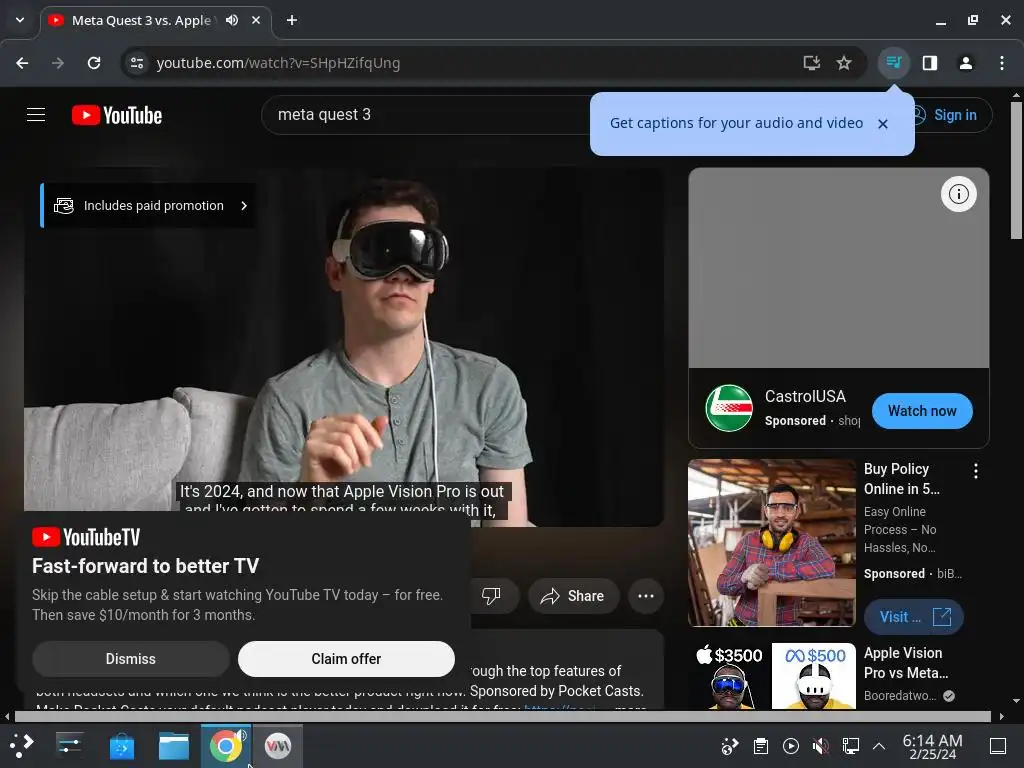Click the ad info icon on CastrolUSA ad
1024x768 pixels.
(x=959, y=194)
